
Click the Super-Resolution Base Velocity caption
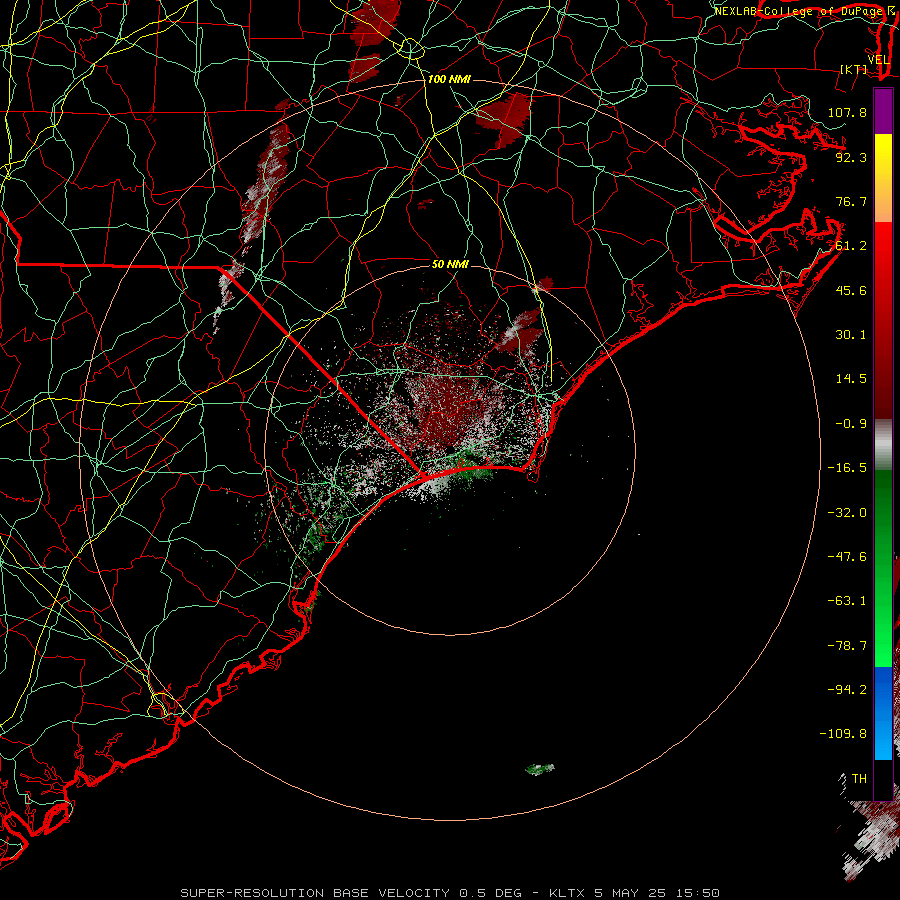click(450, 893)
